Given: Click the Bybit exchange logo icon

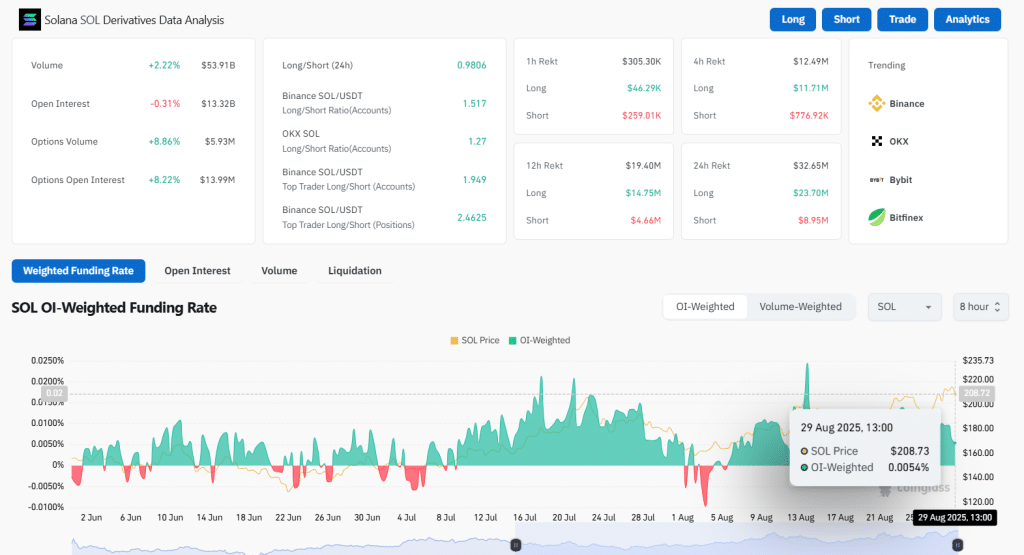Looking at the screenshot, I should tap(877, 180).
